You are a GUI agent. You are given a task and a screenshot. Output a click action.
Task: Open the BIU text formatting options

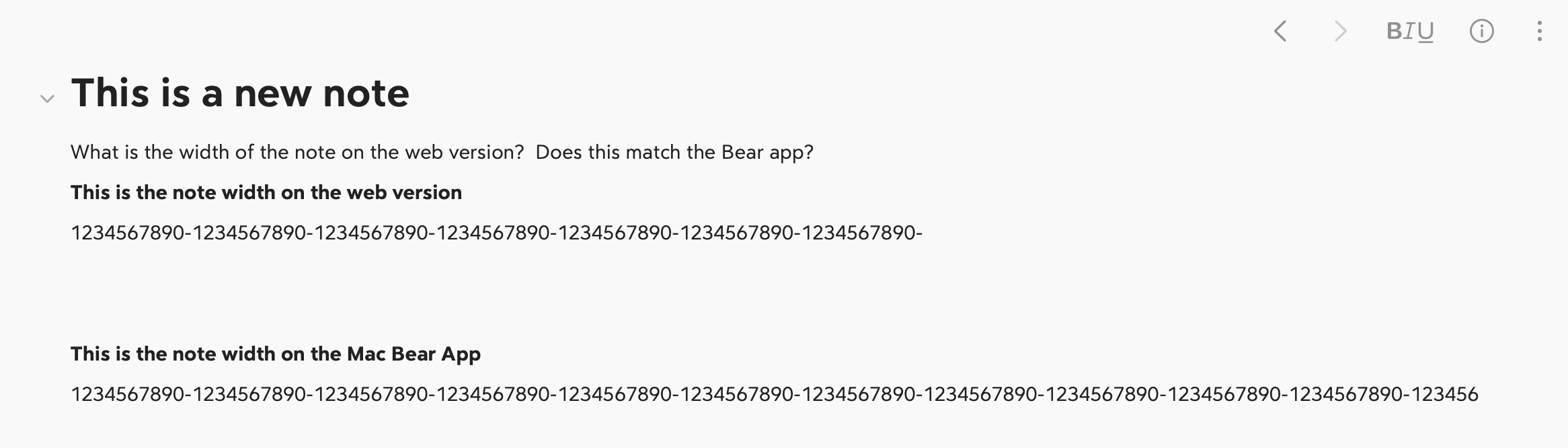[x=1410, y=31]
